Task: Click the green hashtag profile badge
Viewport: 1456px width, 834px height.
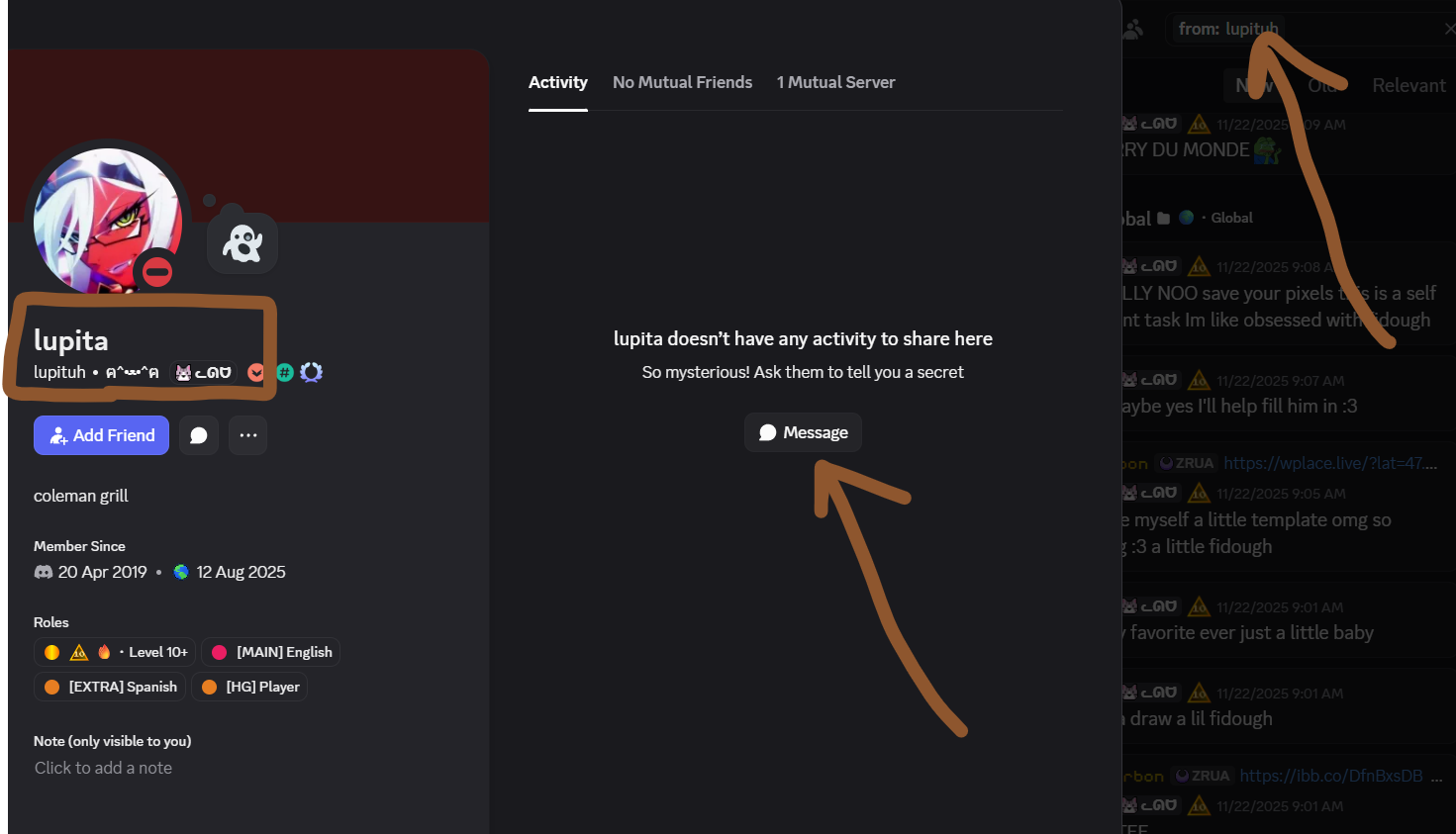Action: click(285, 372)
